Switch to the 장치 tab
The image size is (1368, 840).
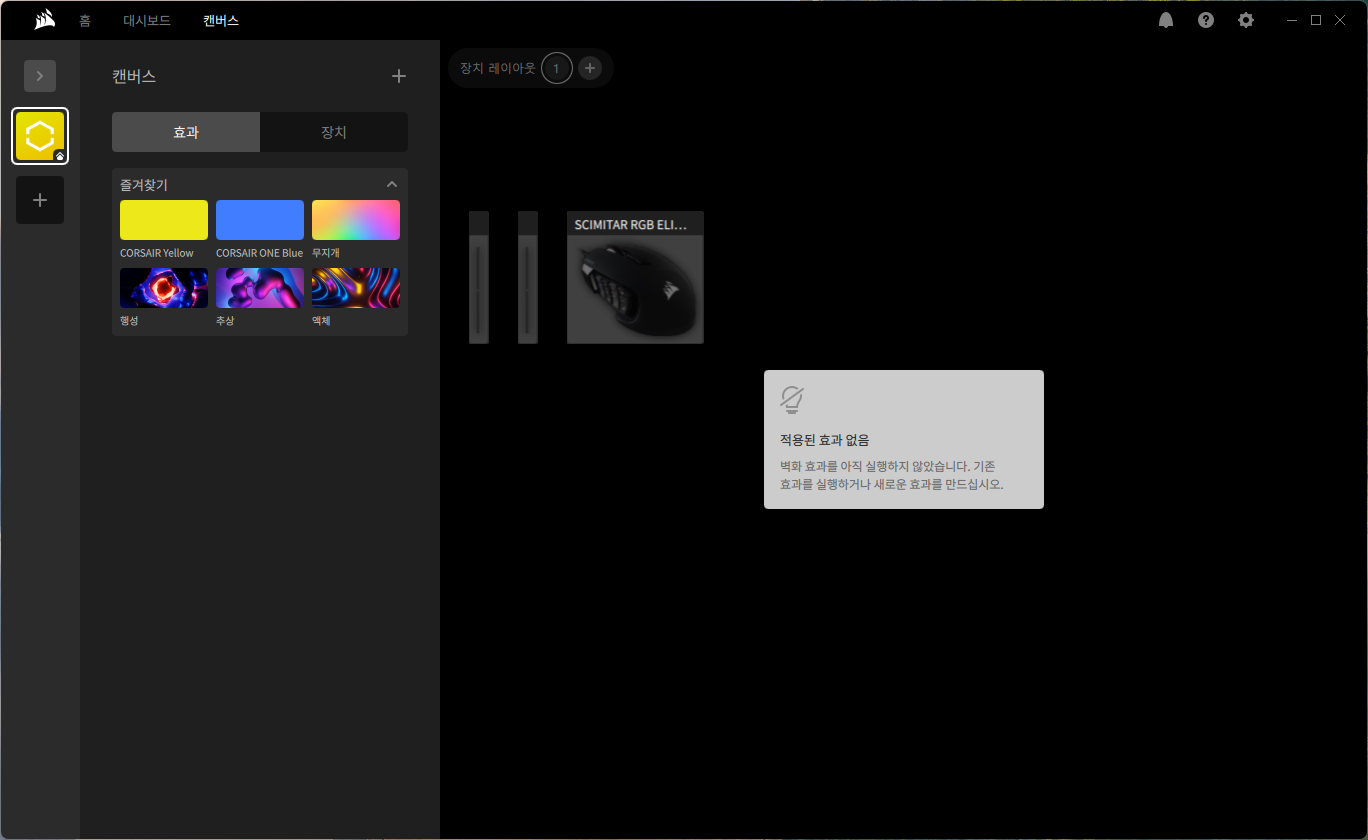pyautogui.click(x=334, y=132)
